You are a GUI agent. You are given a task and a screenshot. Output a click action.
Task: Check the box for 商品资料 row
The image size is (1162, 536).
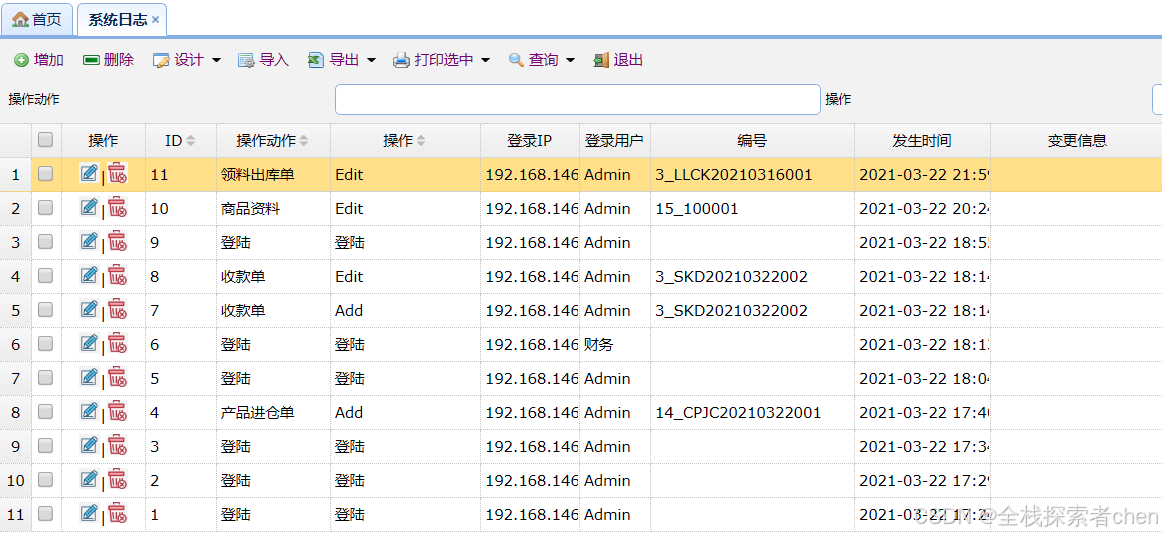45,208
